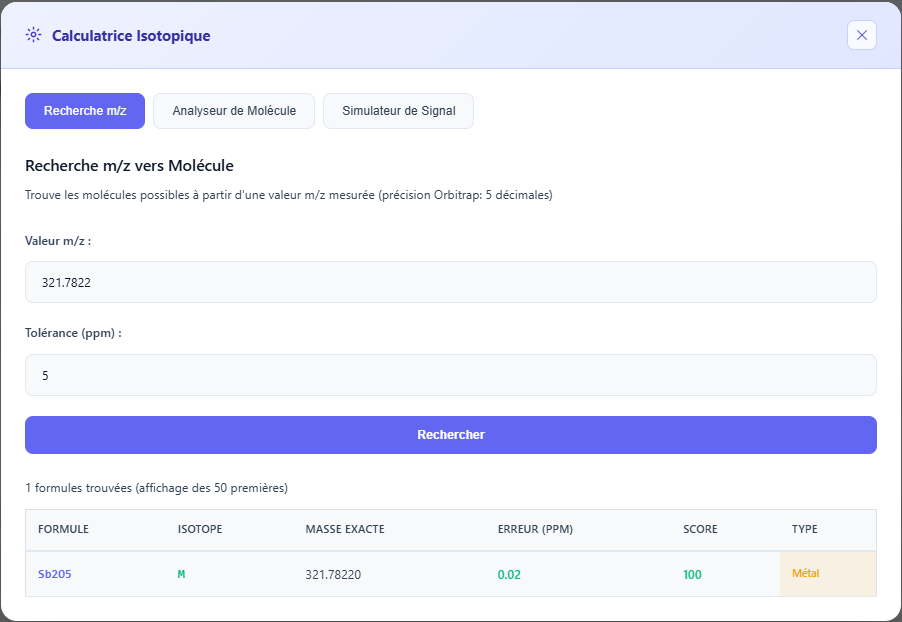Screen dimensions: 902x622
Task: Switch to the Analyseur de Molécule tab
Action: [x=233, y=111]
